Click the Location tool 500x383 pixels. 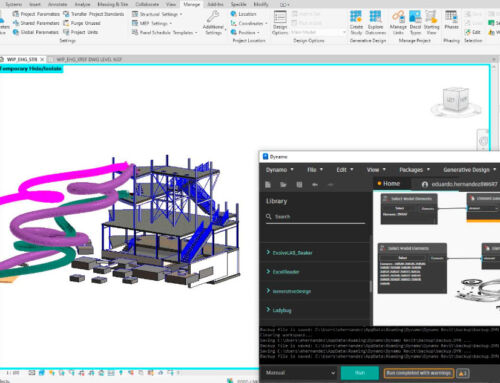(243, 14)
